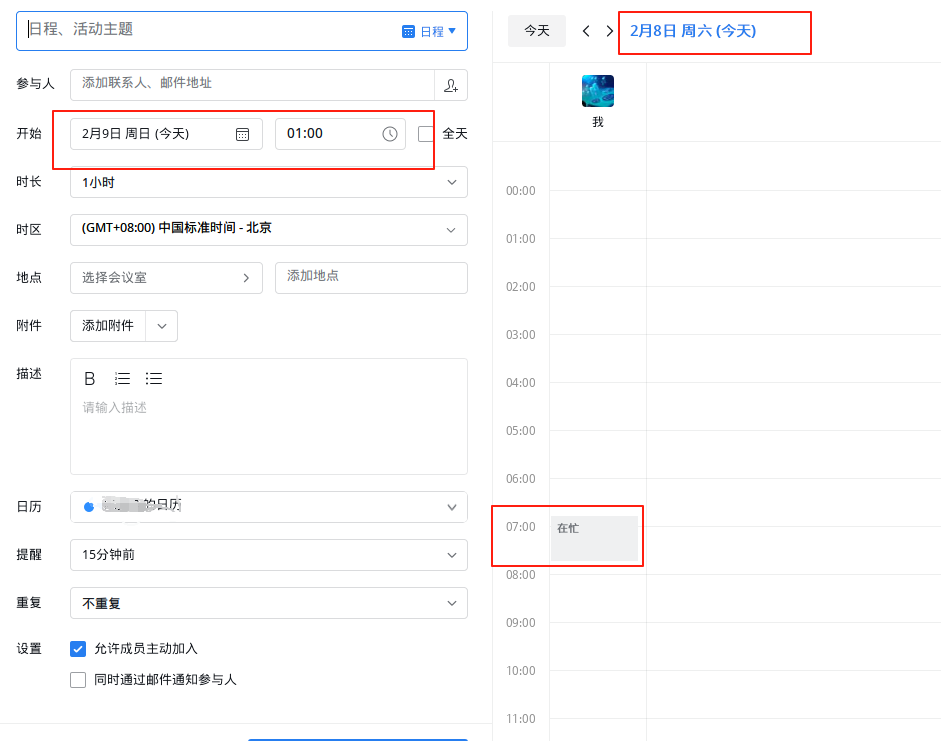The width and height of the screenshot is (941, 741).
Task: Click the clock icon in start time
Action: click(390, 134)
